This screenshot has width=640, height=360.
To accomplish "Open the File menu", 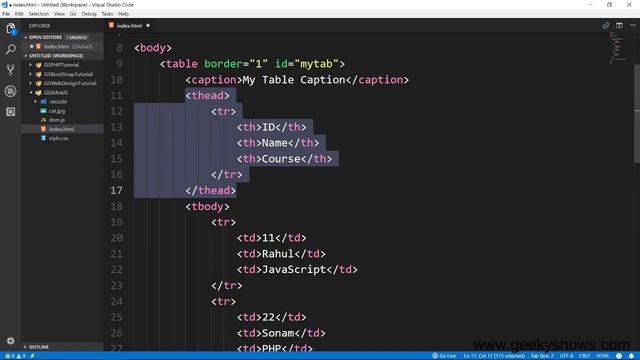I will tap(6, 14).
